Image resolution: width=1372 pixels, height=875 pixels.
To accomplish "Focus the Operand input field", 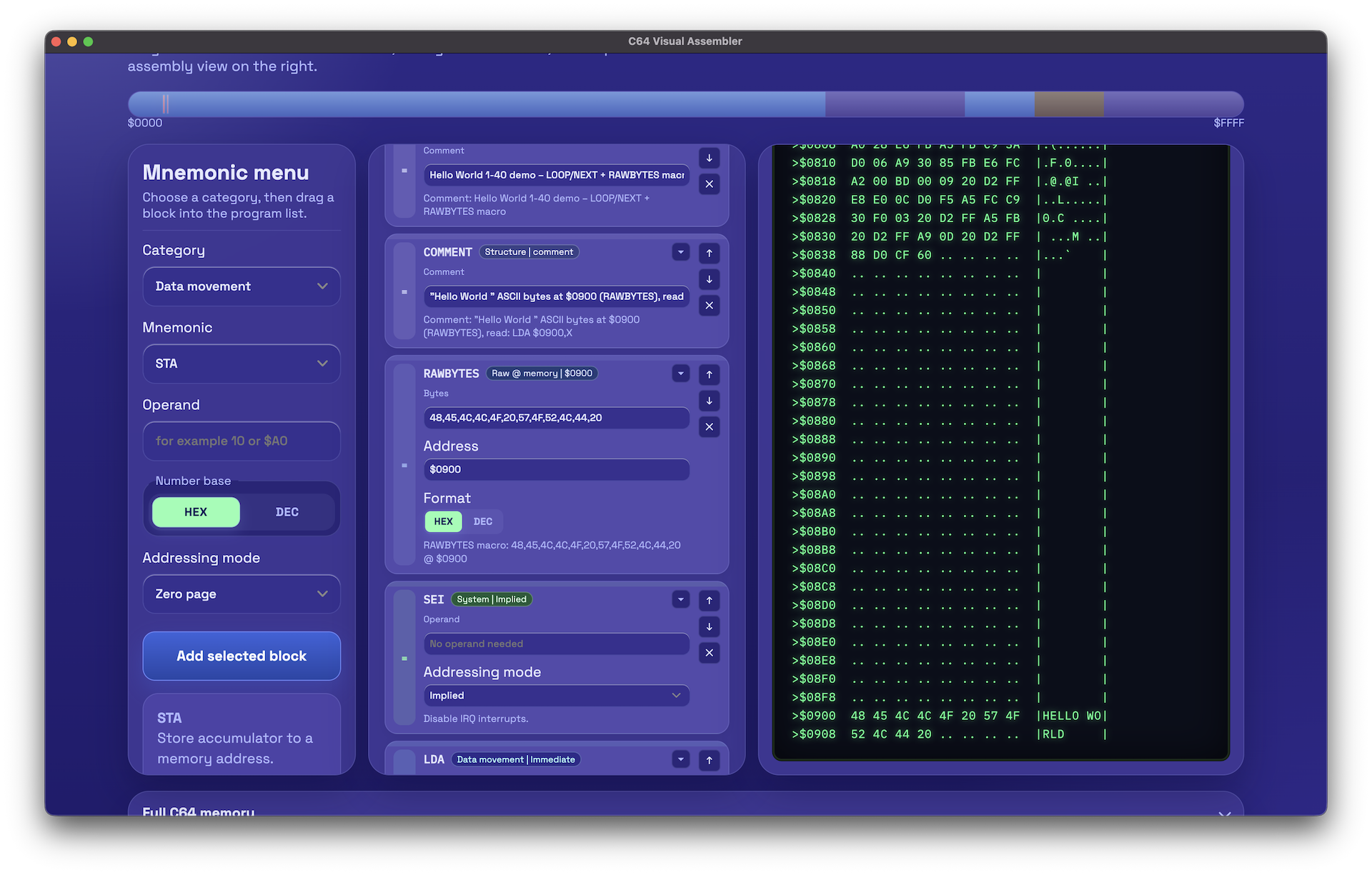I will [242, 441].
